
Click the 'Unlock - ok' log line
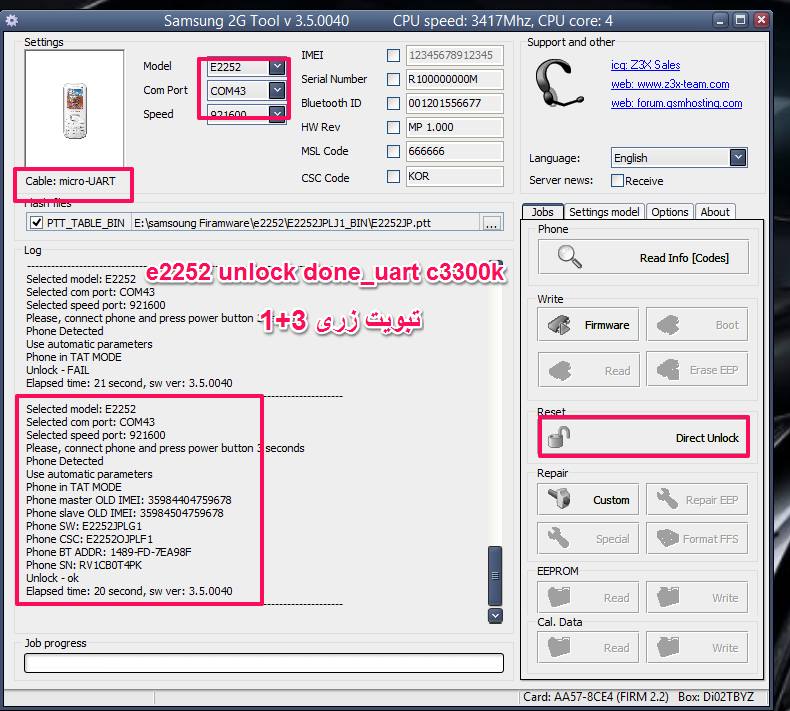click(52, 578)
